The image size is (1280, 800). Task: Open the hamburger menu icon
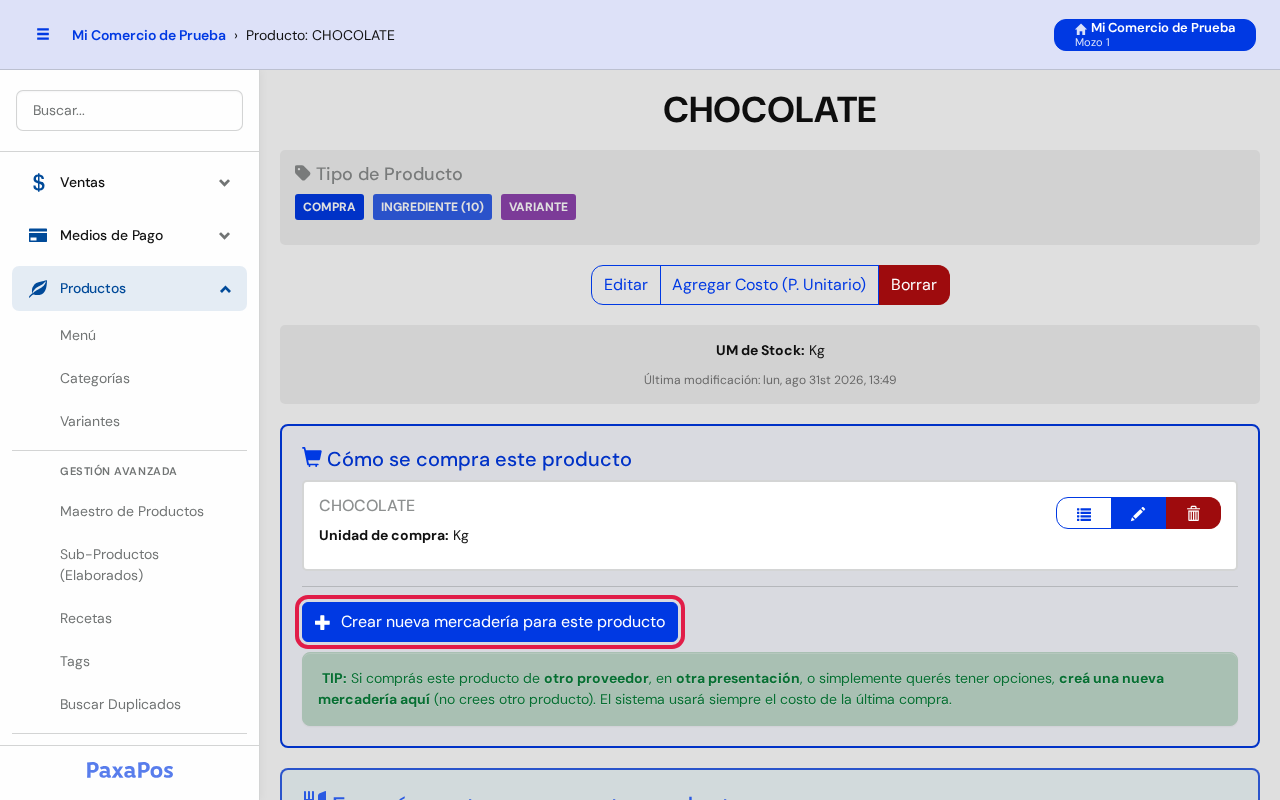pyautogui.click(x=43, y=35)
